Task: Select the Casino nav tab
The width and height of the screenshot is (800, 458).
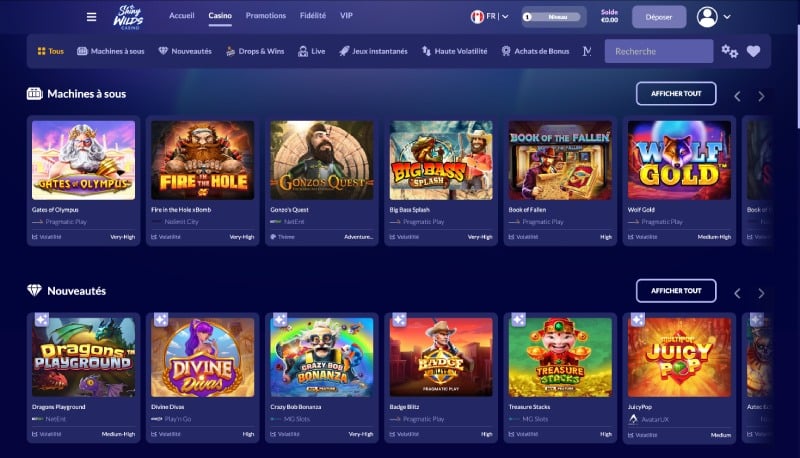Action: tap(220, 16)
